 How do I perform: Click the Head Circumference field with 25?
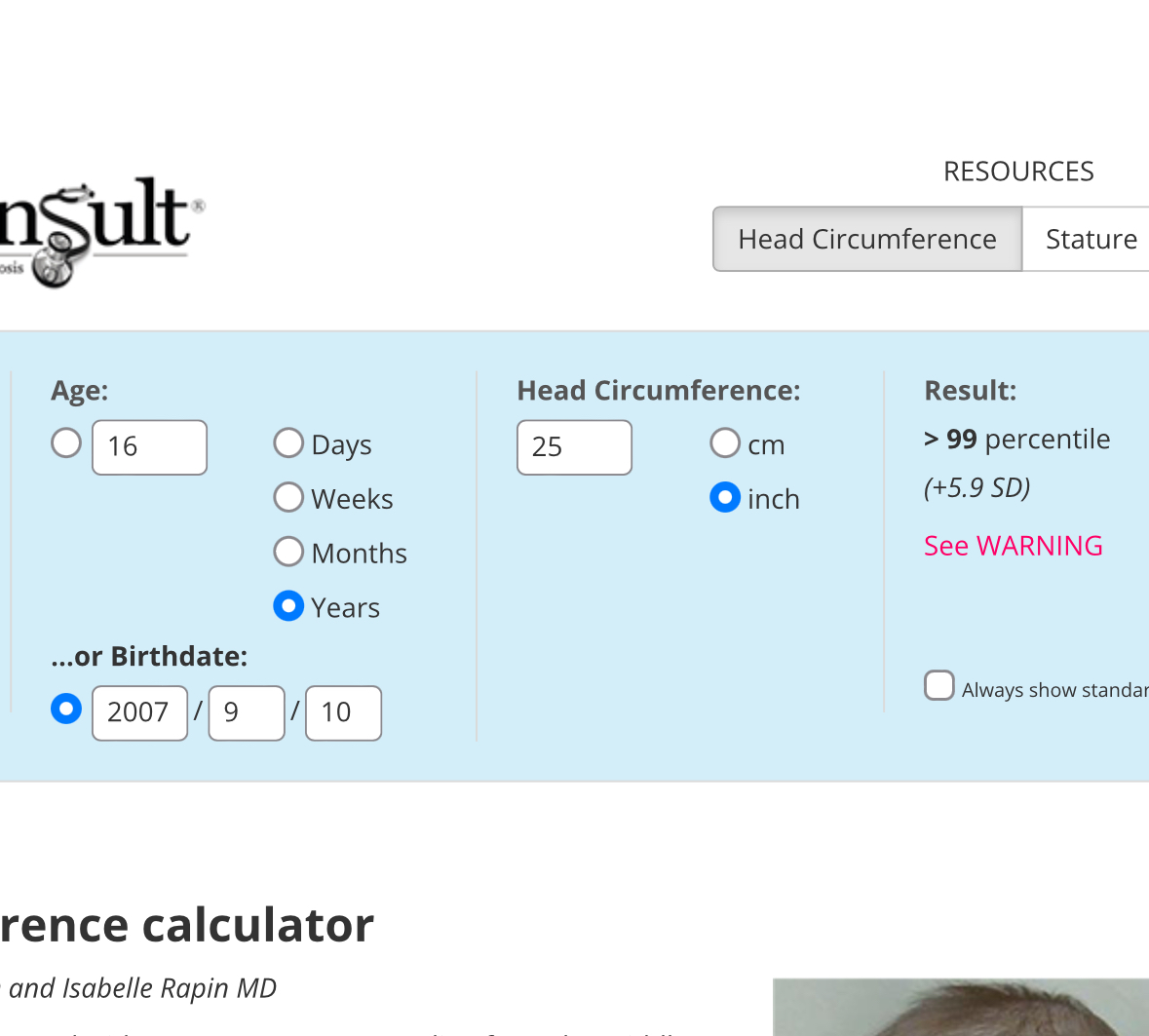click(x=575, y=447)
